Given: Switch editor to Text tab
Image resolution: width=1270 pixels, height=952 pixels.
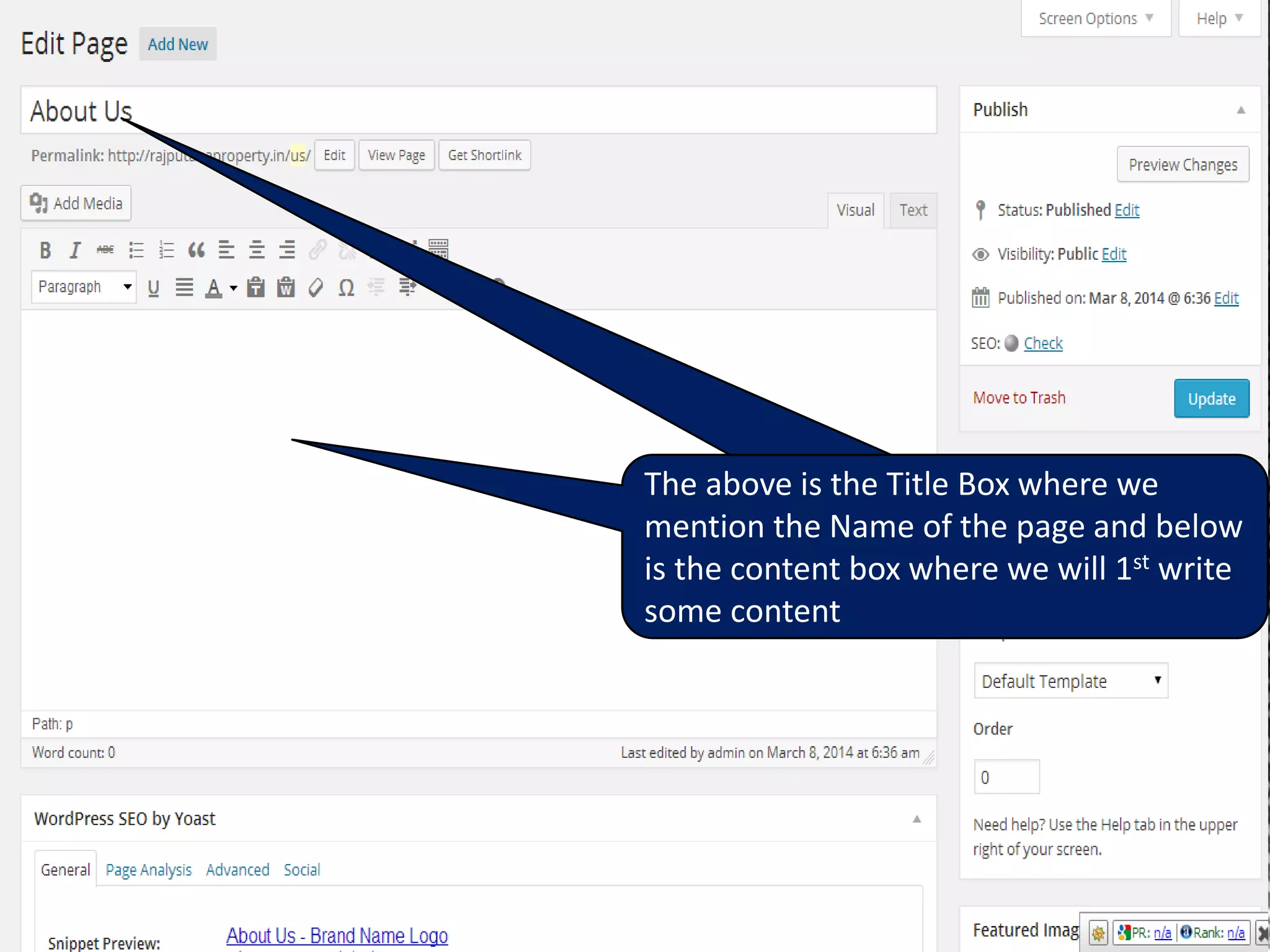Looking at the screenshot, I should 913,211.
